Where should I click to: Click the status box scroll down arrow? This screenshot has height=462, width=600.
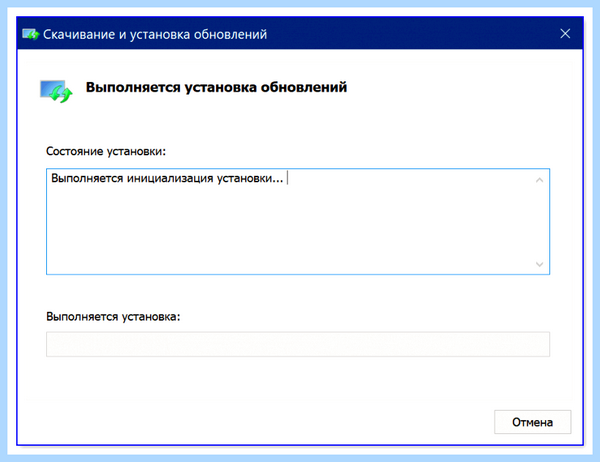coord(539,264)
